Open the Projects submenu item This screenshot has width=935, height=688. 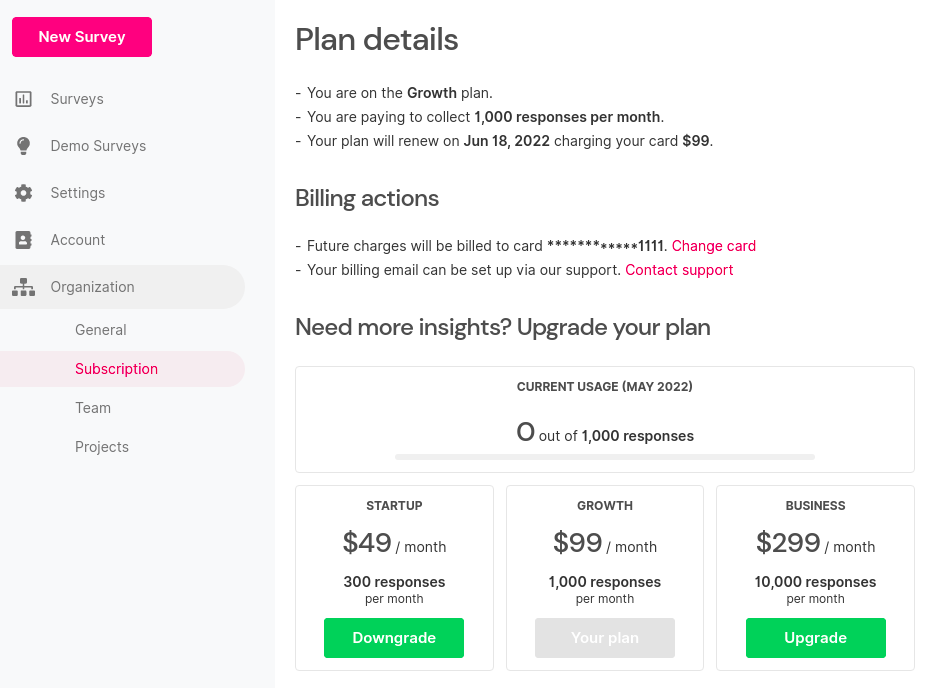pos(102,447)
